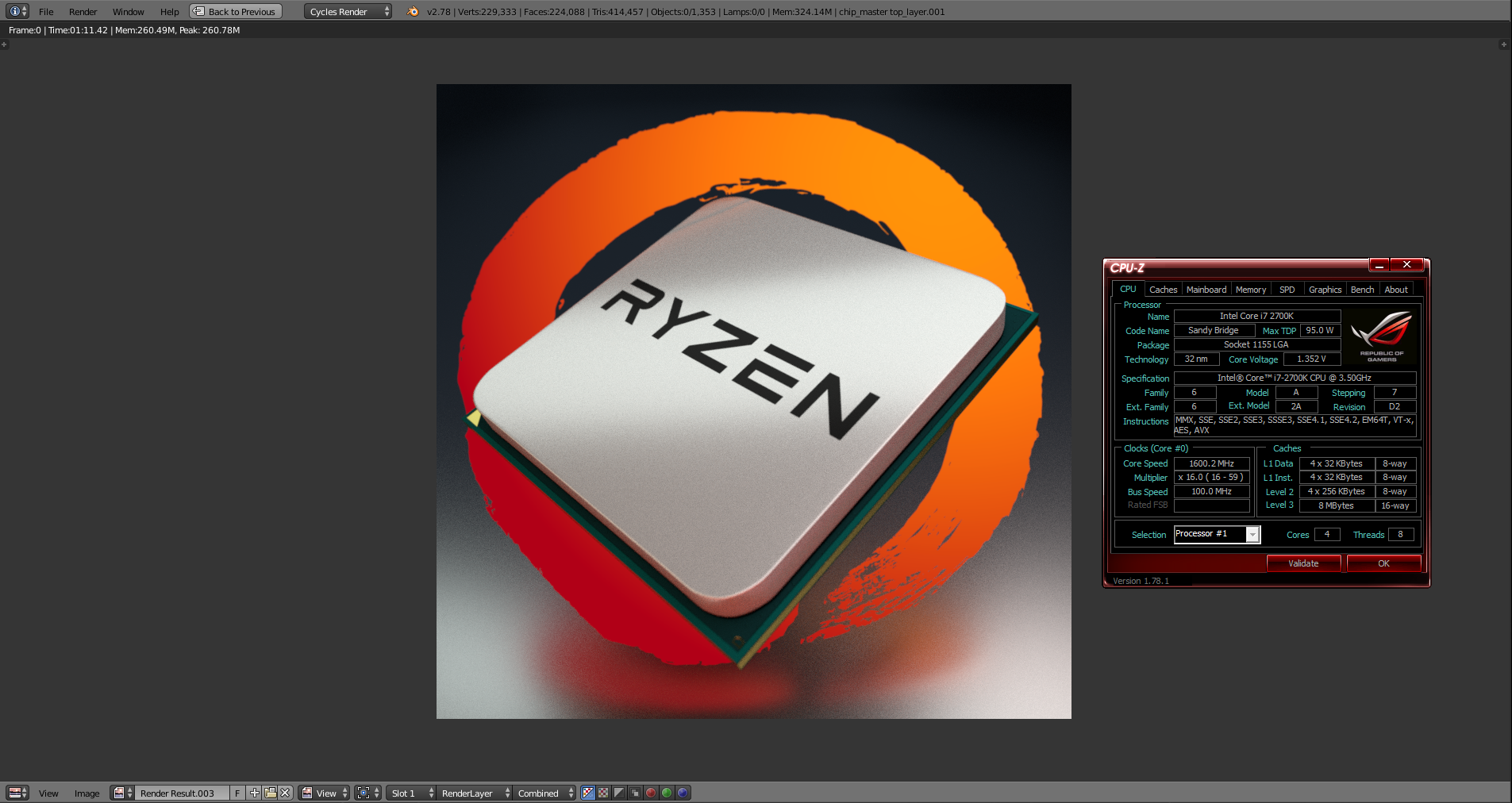Open the Render menu

pyautogui.click(x=83, y=12)
